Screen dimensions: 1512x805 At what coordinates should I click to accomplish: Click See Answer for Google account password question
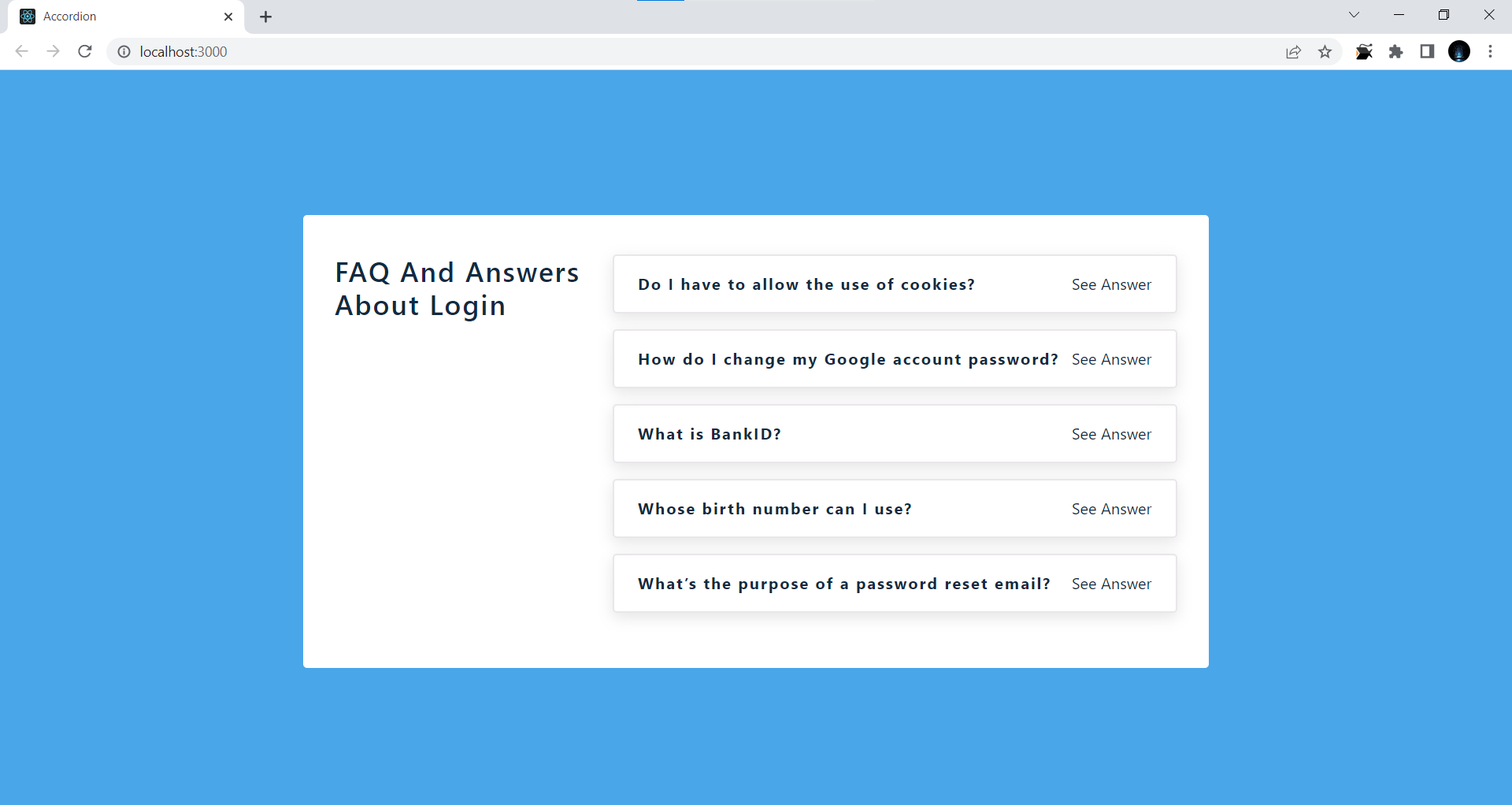tap(1111, 359)
